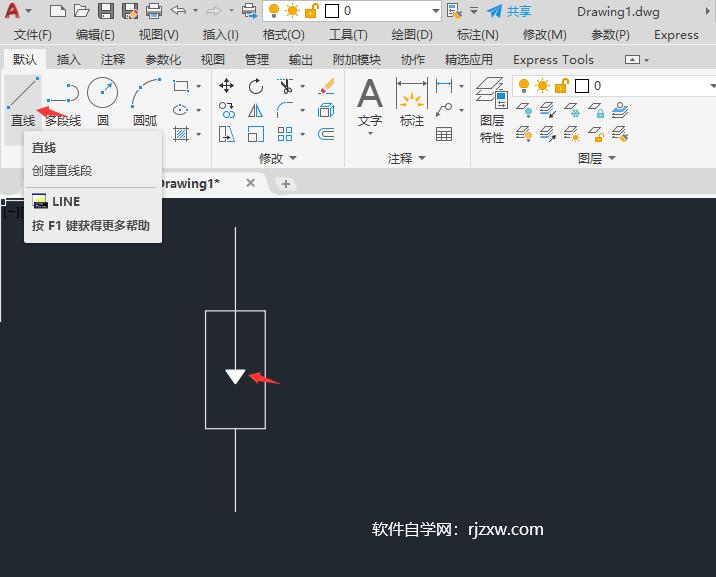The width and height of the screenshot is (716, 577).
Task: Add a new drawing tab with plus
Action: [285, 184]
